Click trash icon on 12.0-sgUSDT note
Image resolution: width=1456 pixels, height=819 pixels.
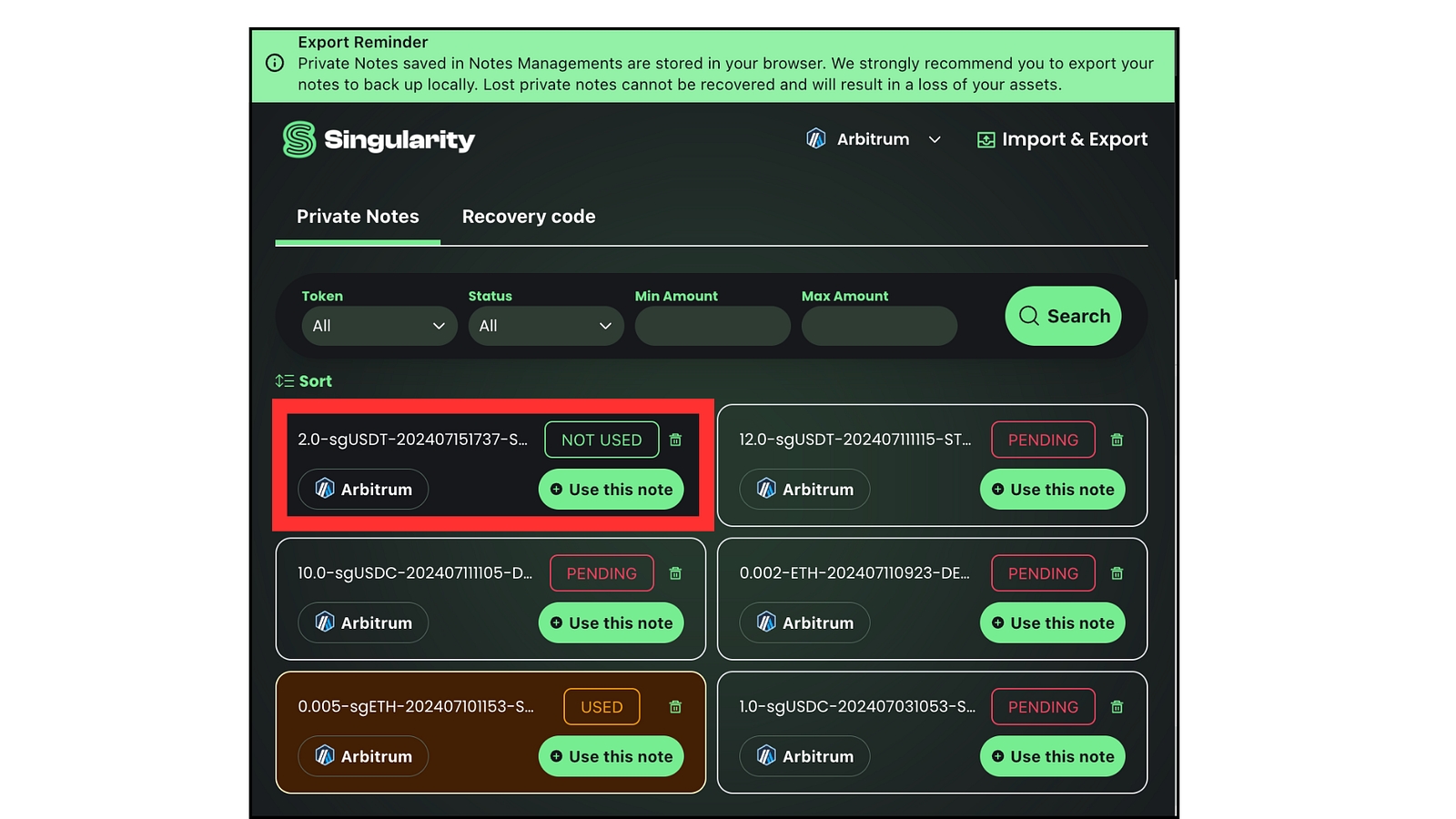(x=1117, y=440)
